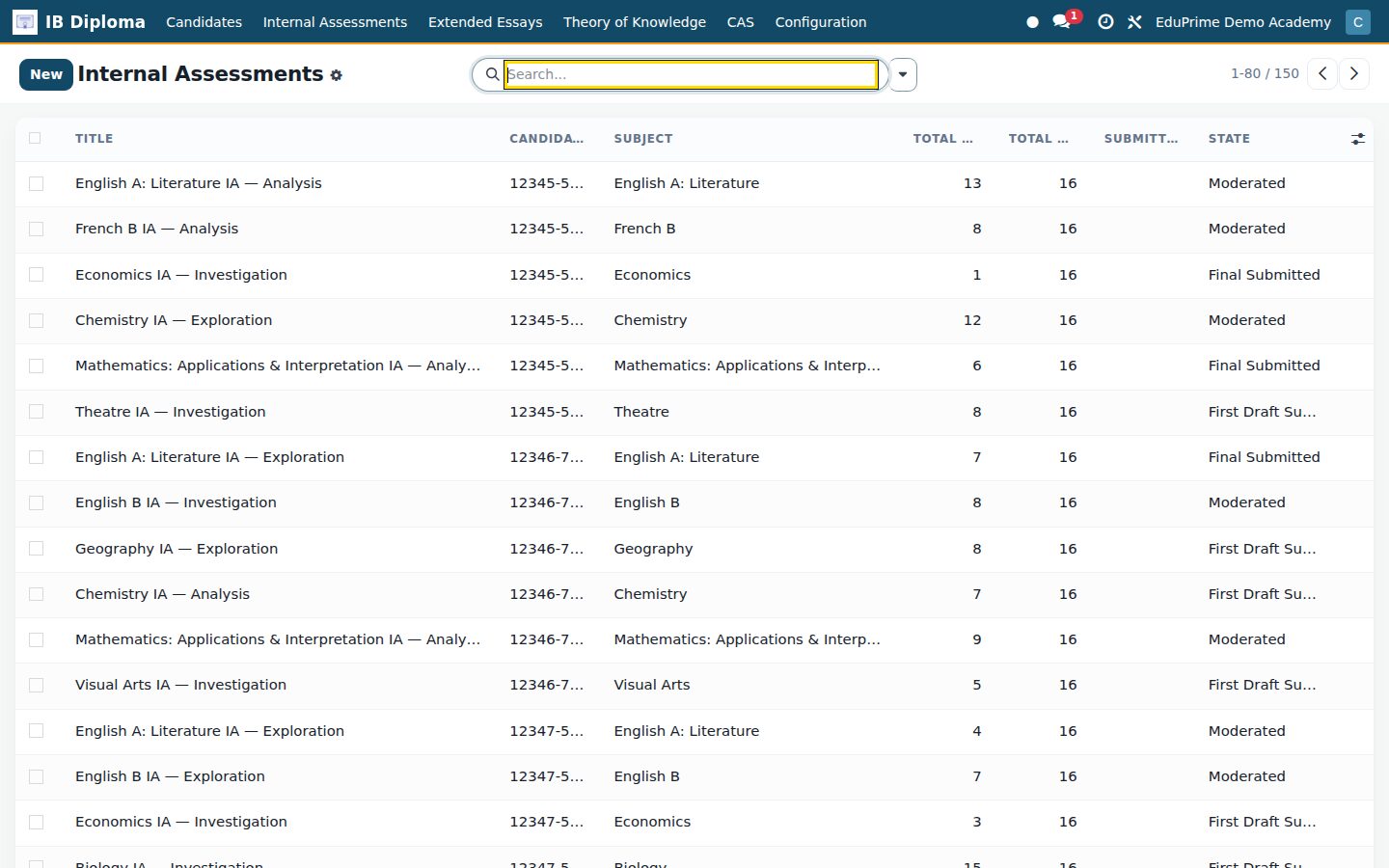Open the Theory of Knowledge menu
This screenshot has height=868, width=1389.
click(635, 21)
